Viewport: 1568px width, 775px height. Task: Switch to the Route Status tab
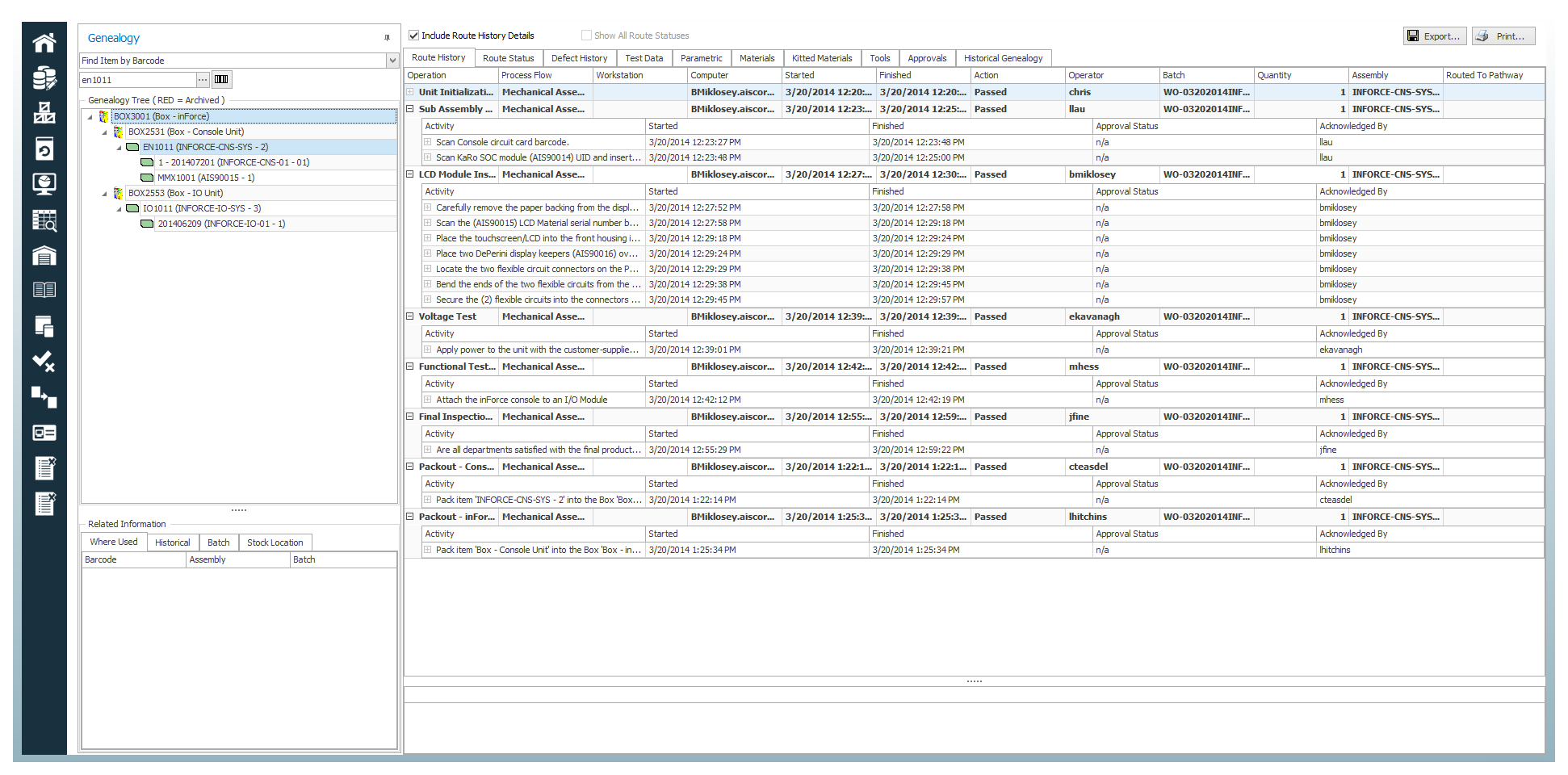point(509,58)
